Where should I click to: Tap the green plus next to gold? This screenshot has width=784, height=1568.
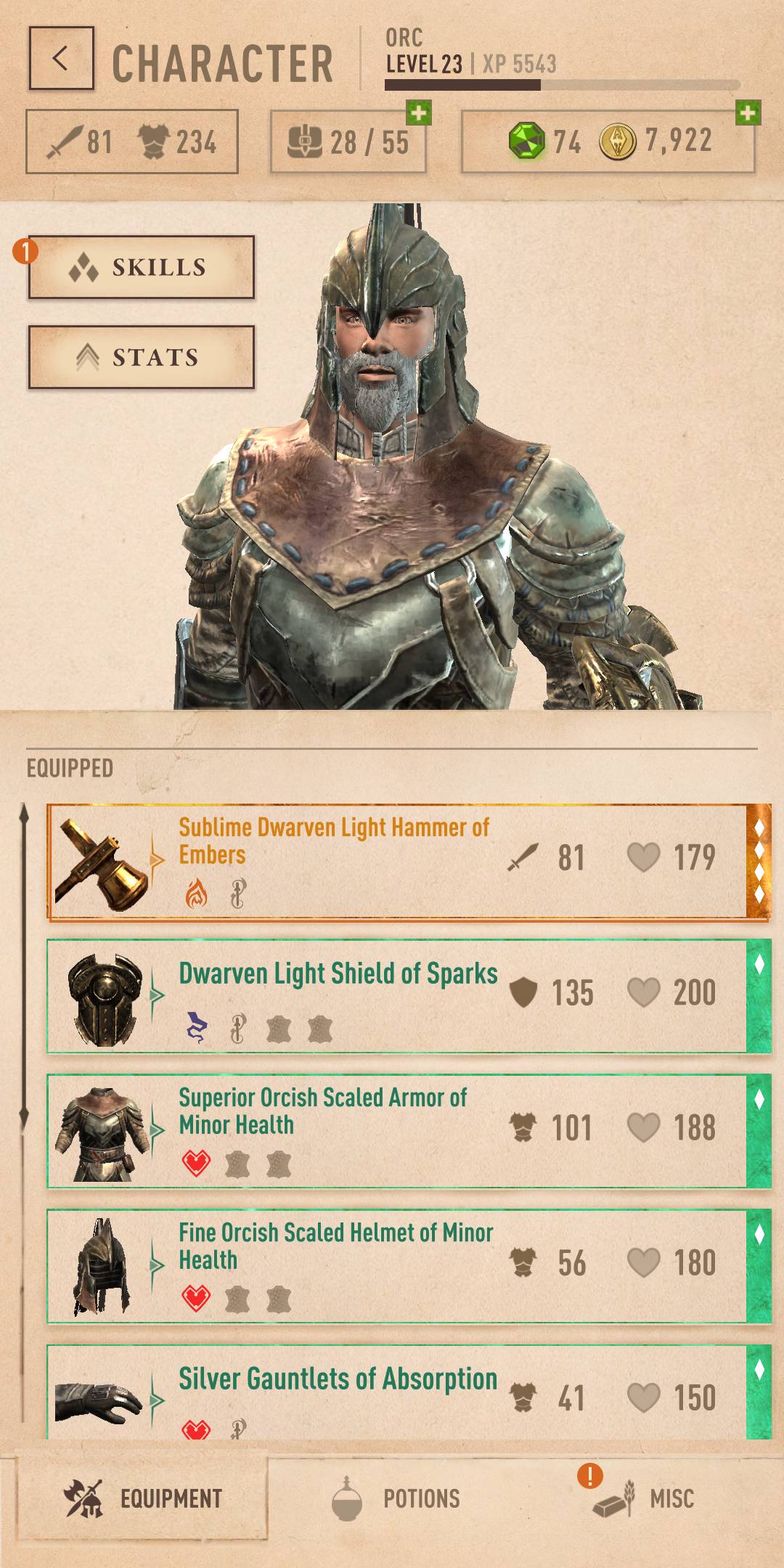748,113
